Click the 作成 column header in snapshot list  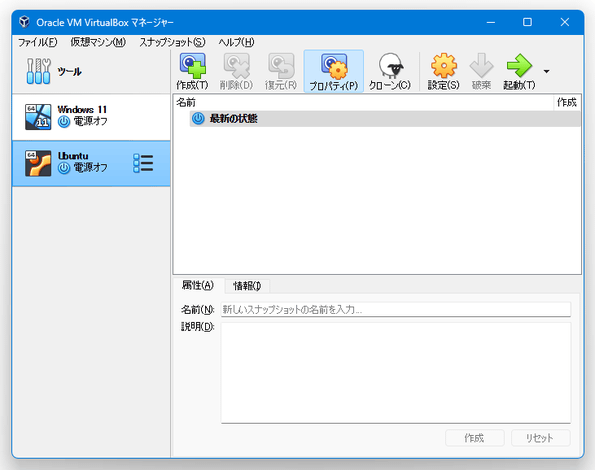pos(567,102)
